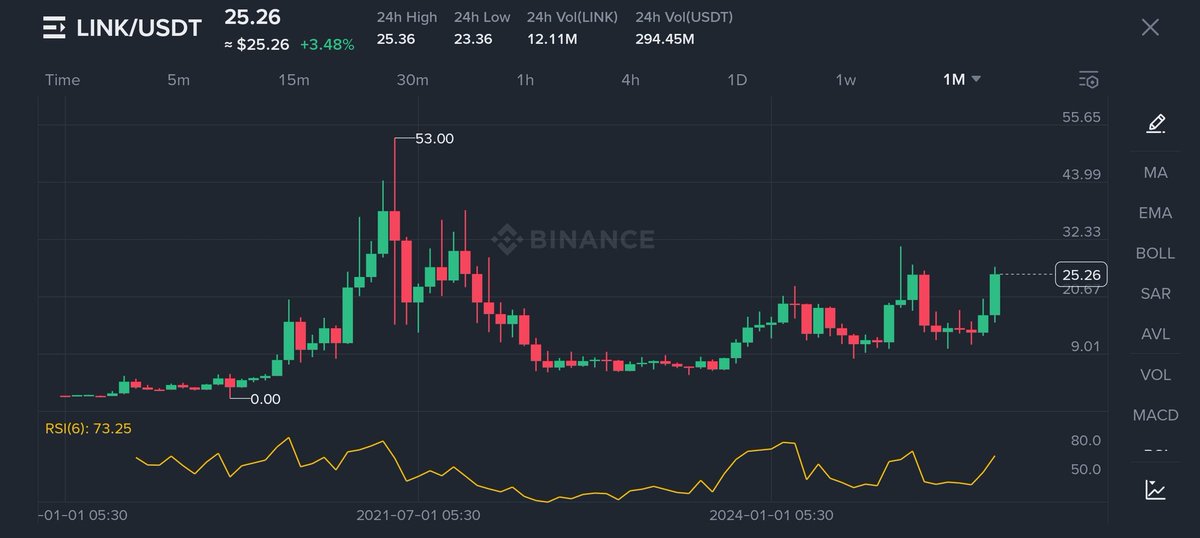
Task: Click the latest green monthly candle
Action: 996,293
